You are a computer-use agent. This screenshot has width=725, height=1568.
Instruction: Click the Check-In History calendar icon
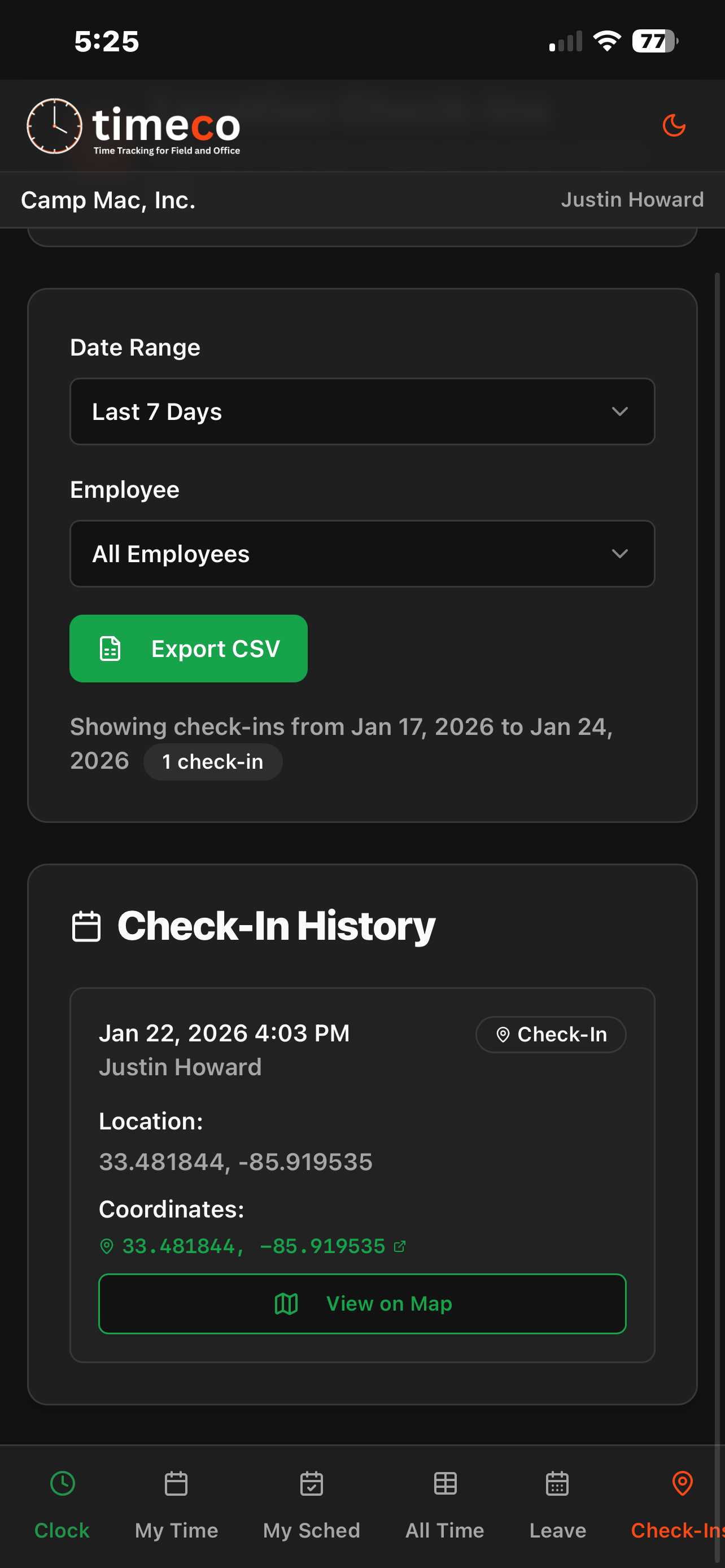86,926
